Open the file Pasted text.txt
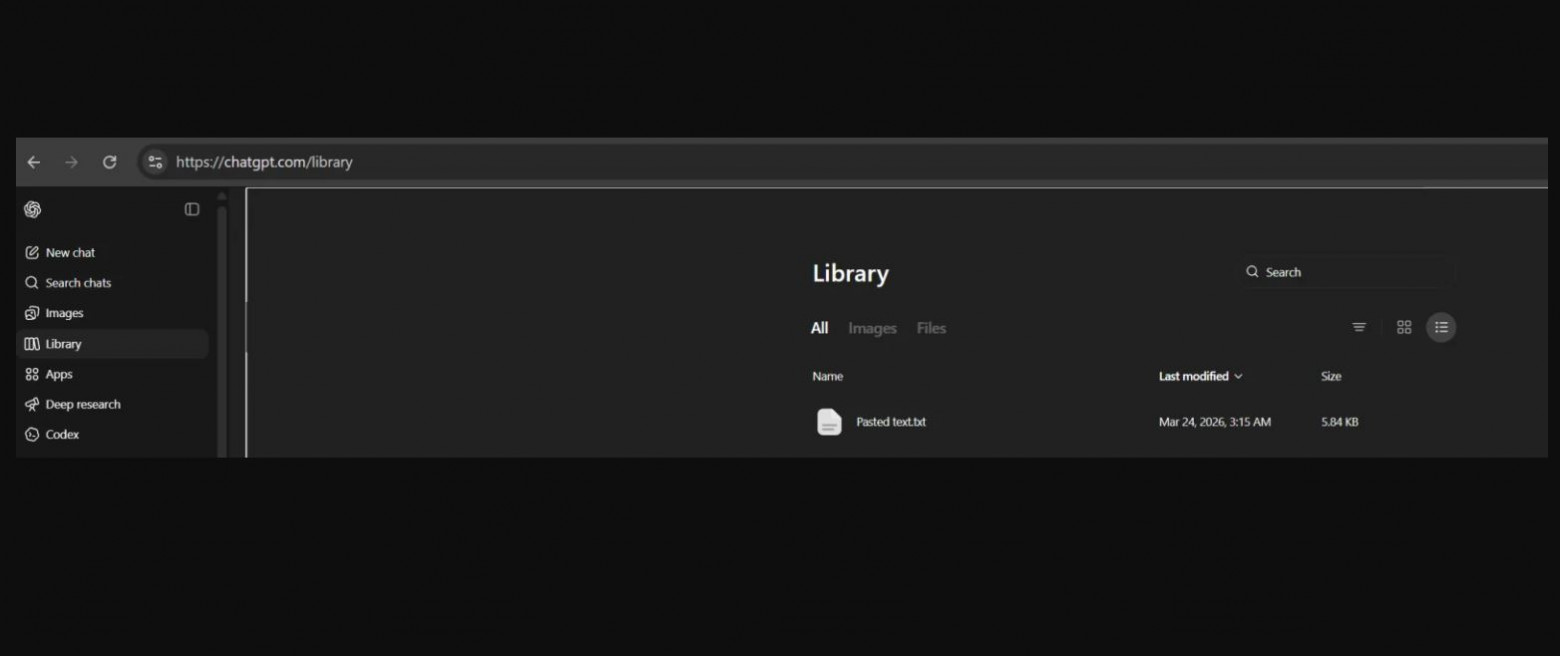1560x656 pixels. point(890,422)
